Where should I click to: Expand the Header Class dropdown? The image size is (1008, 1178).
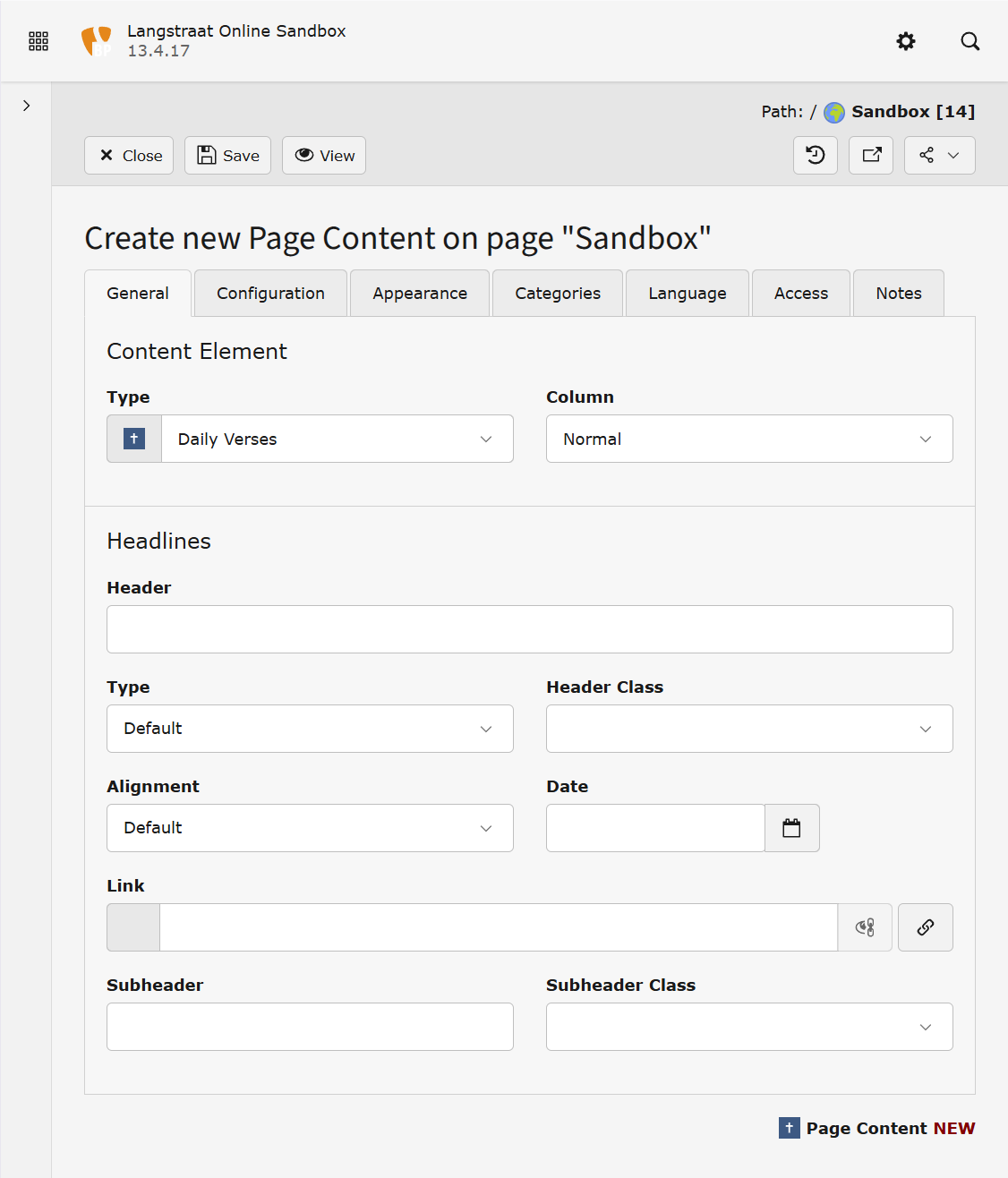coord(748,729)
